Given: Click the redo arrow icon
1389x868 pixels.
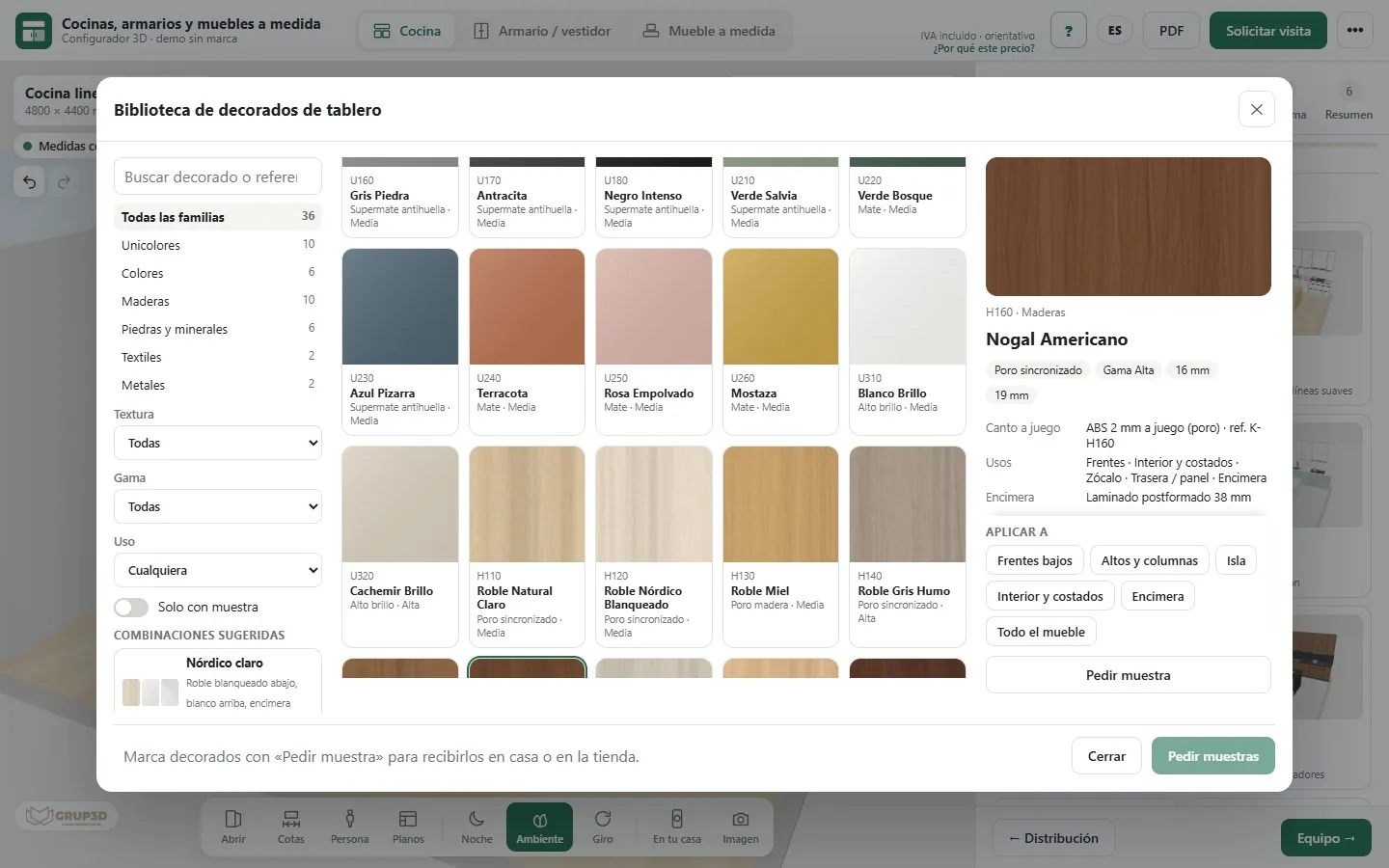Looking at the screenshot, I should (64, 181).
